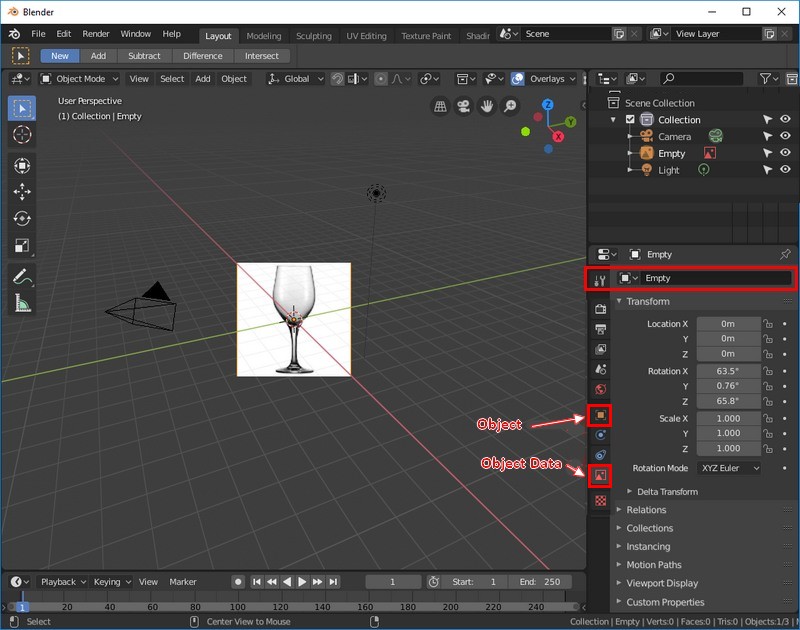Choose the Move tool

point(21,192)
